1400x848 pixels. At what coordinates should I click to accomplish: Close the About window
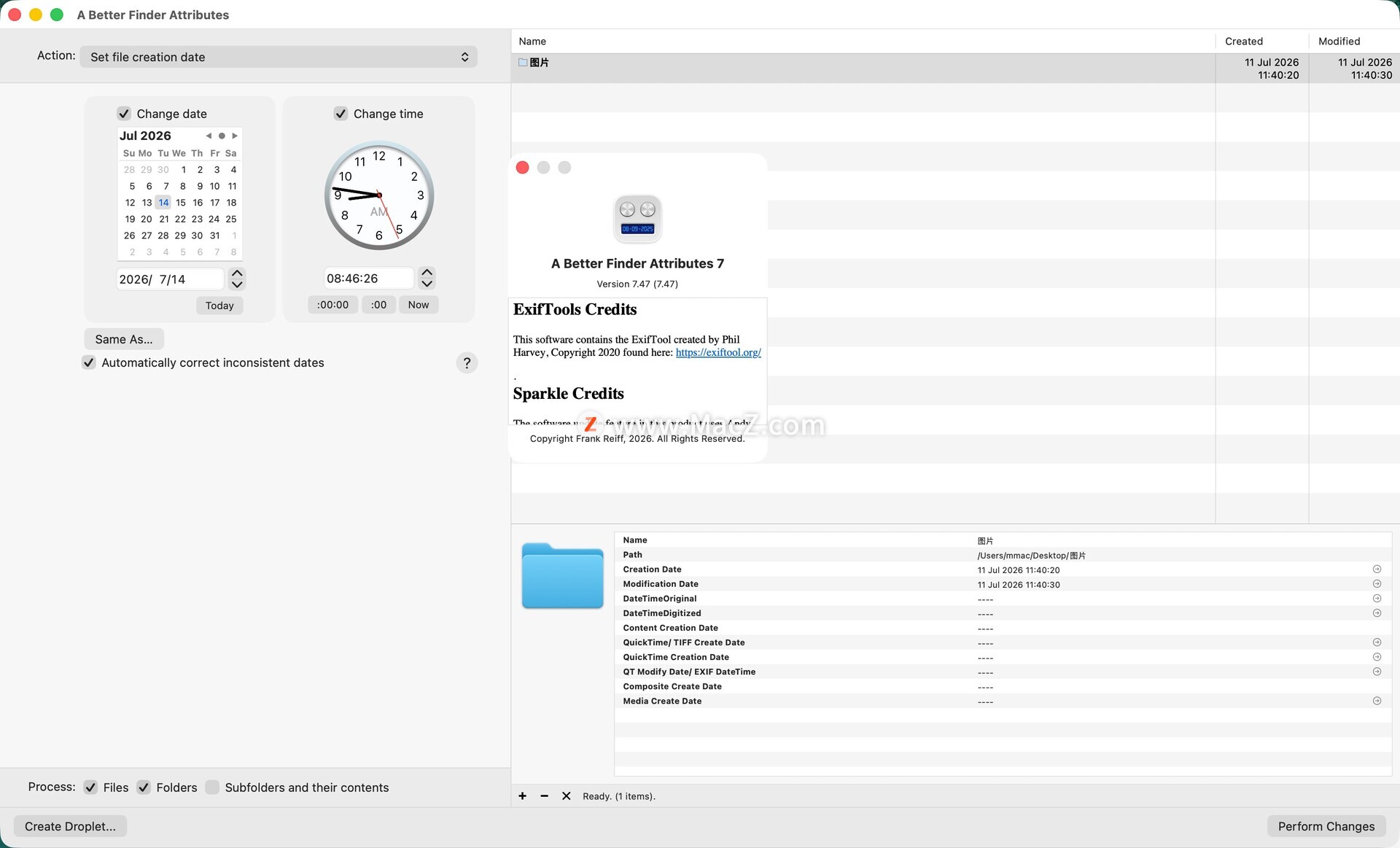tap(522, 168)
